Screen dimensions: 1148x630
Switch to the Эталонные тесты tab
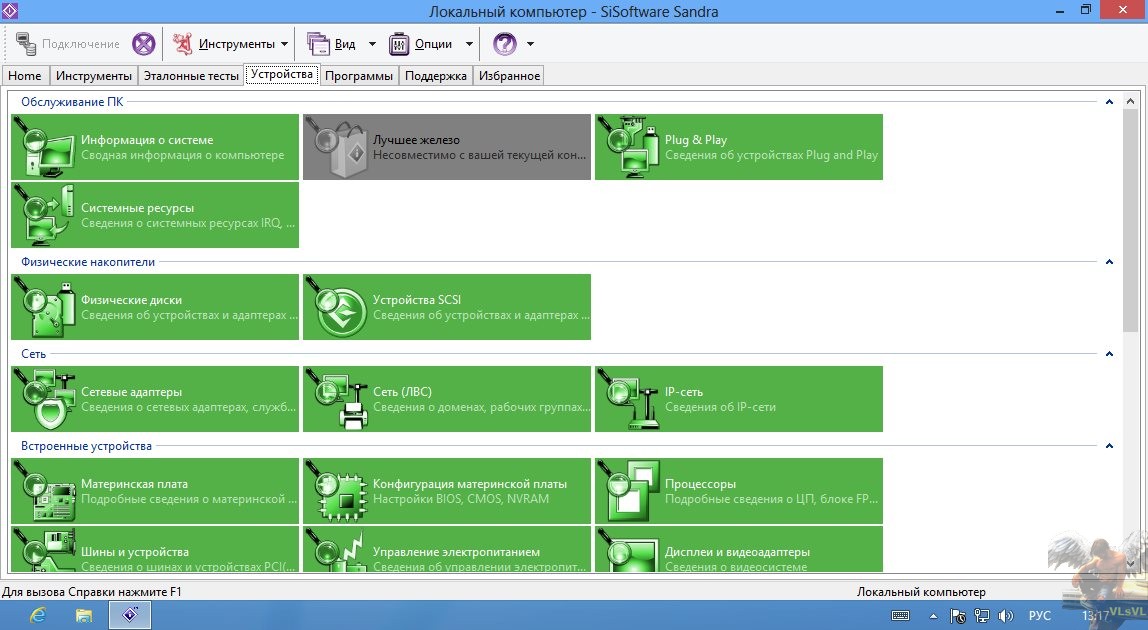191,75
